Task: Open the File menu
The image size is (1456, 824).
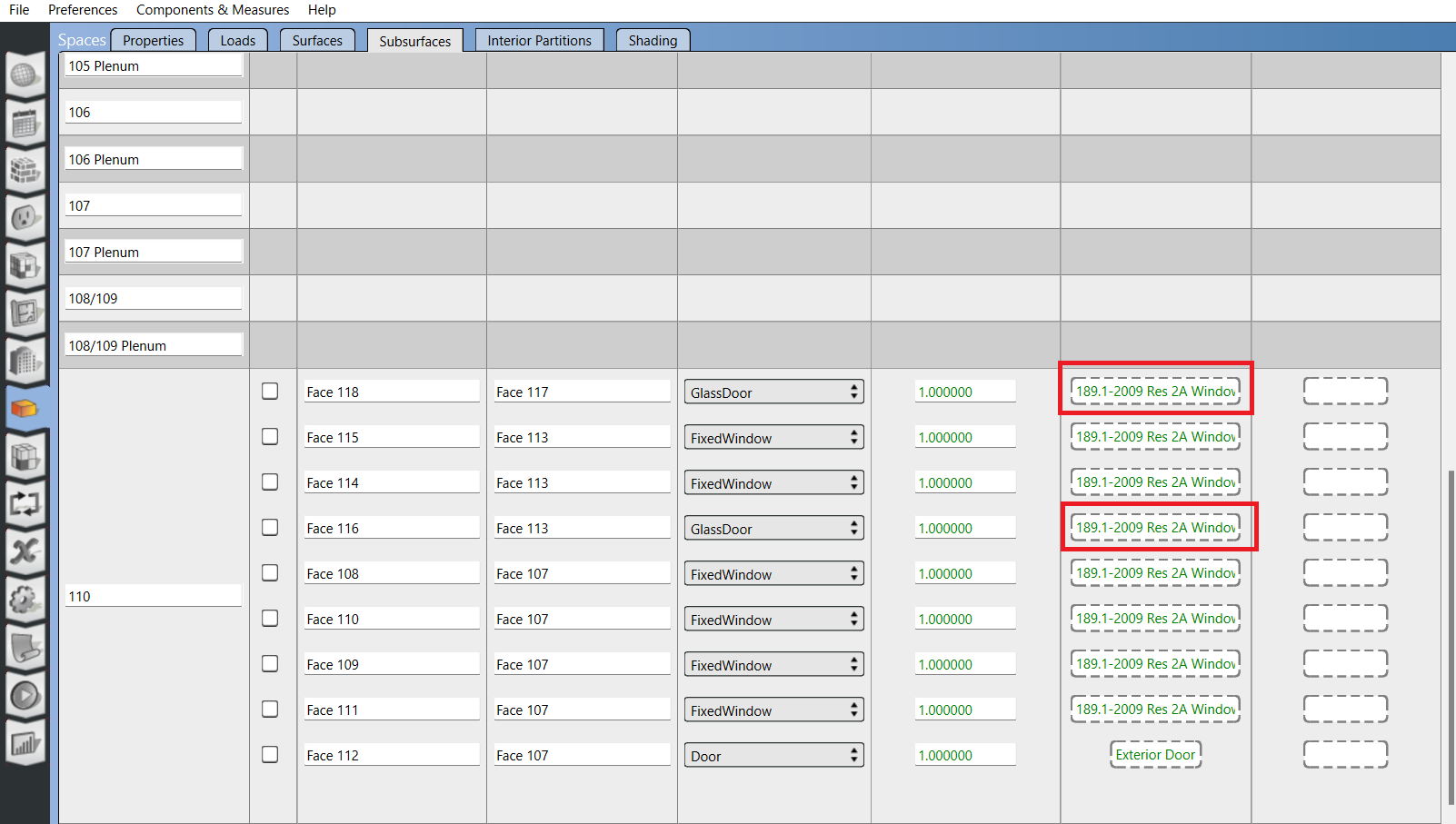Action: 19,10
